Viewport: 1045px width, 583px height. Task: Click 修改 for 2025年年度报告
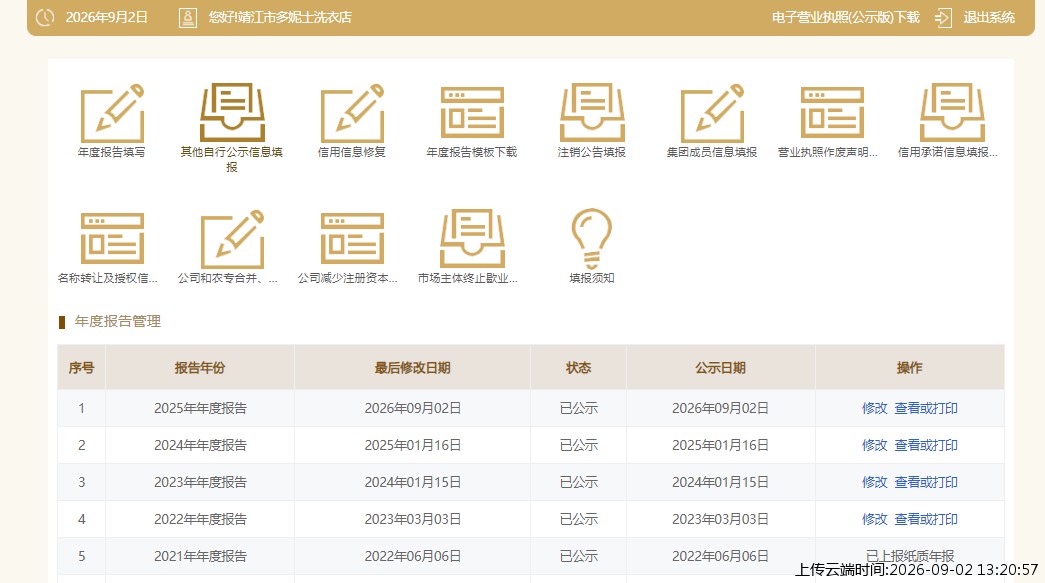(874, 408)
